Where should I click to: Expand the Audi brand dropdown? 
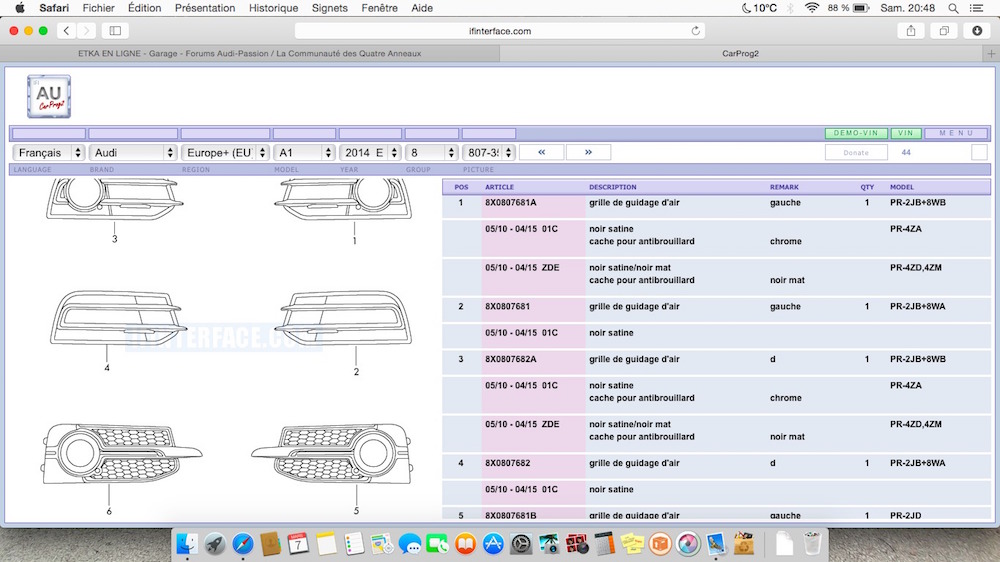[133, 153]
